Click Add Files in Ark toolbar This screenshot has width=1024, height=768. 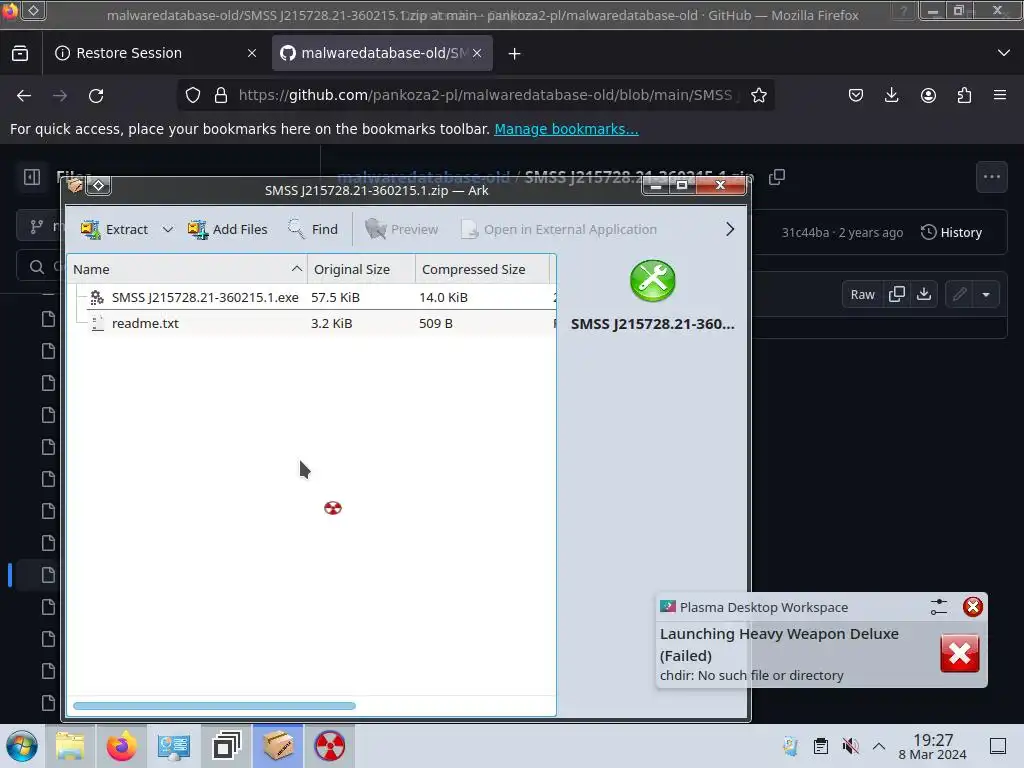227,229
